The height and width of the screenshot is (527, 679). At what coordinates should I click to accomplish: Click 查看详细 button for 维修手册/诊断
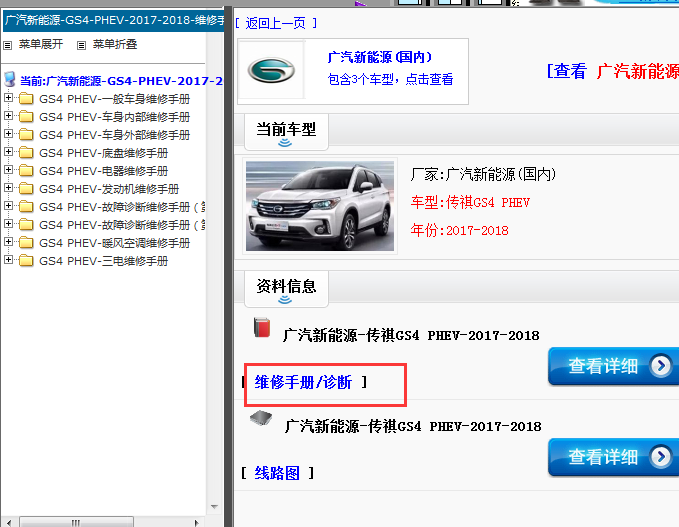[614, 366]
